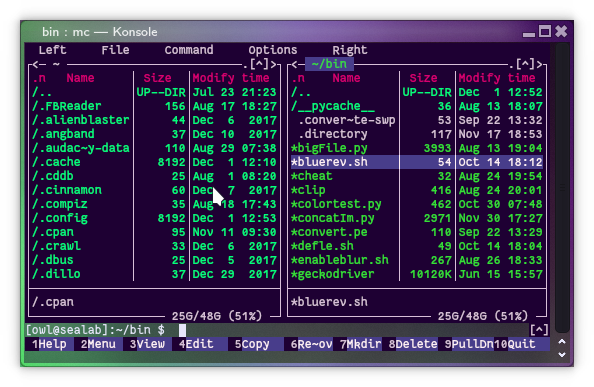Select the *concatIm.py file
Viewport: 594px width, 387px height.
point(417,218)
